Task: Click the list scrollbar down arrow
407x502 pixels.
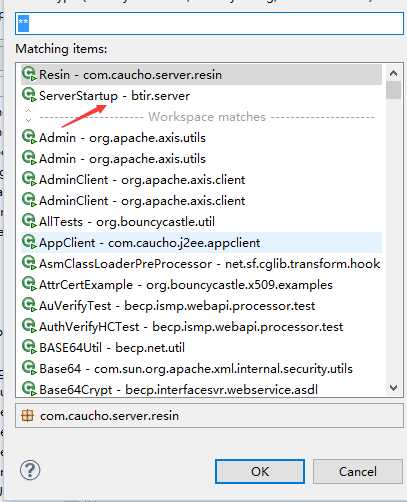Action: pyautogui.click(x=393, y=388)
